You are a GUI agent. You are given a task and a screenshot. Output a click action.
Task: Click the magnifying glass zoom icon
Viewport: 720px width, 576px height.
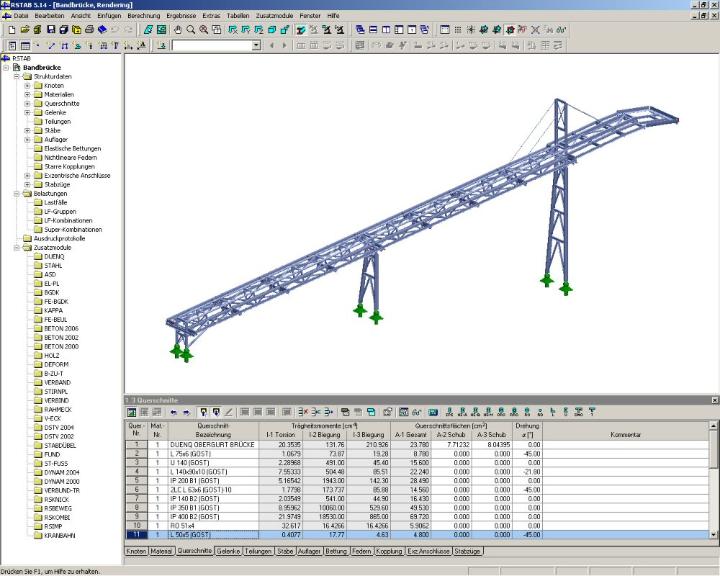[x=191, y=30]
